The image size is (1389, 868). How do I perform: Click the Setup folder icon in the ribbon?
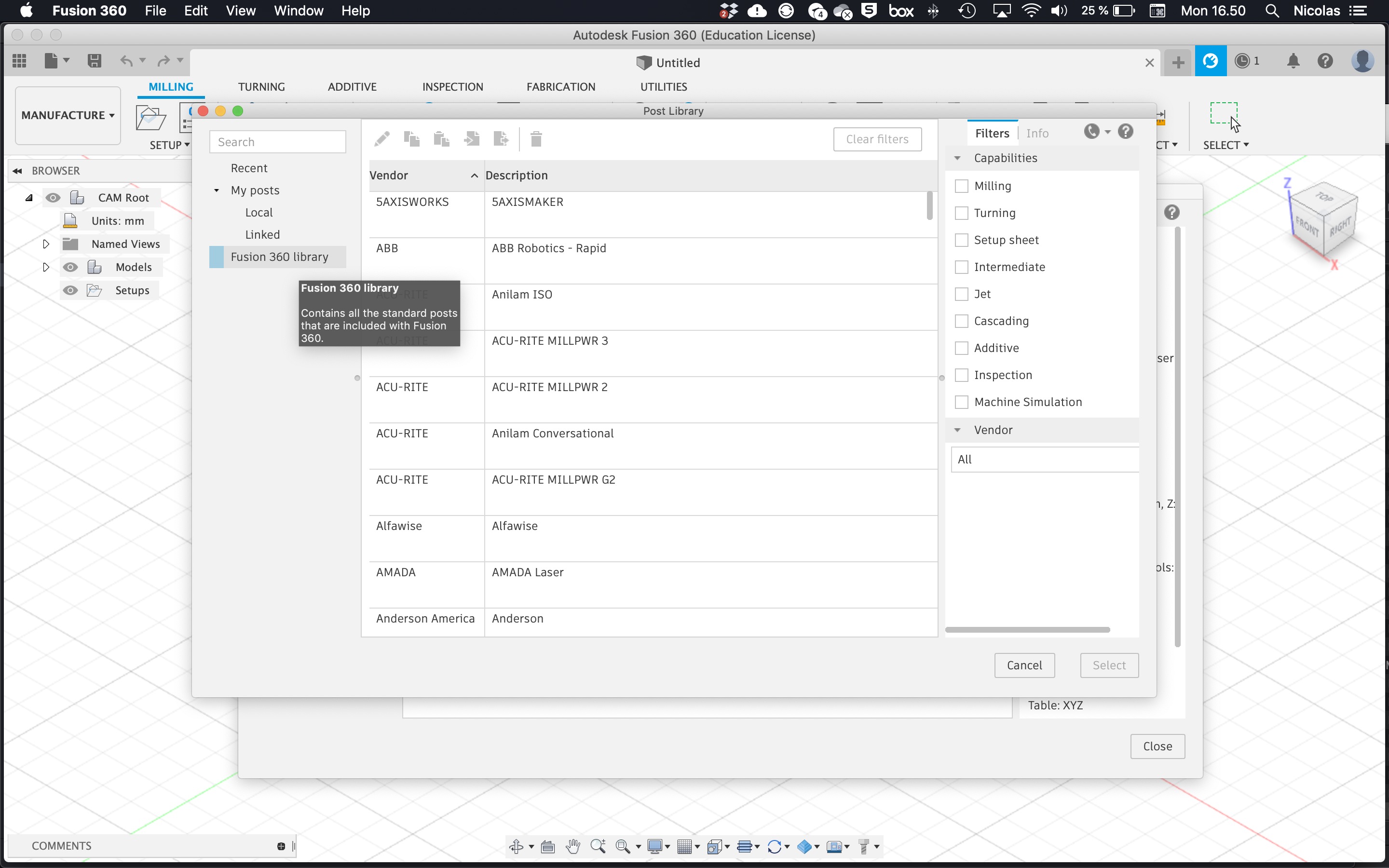click(151, 118)
